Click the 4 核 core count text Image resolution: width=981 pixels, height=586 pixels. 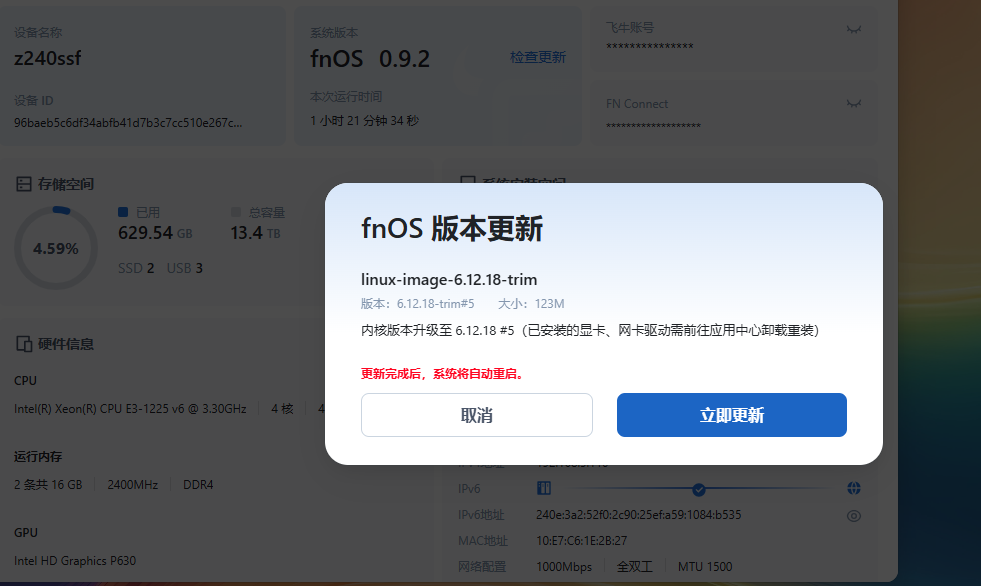(282, 409)
